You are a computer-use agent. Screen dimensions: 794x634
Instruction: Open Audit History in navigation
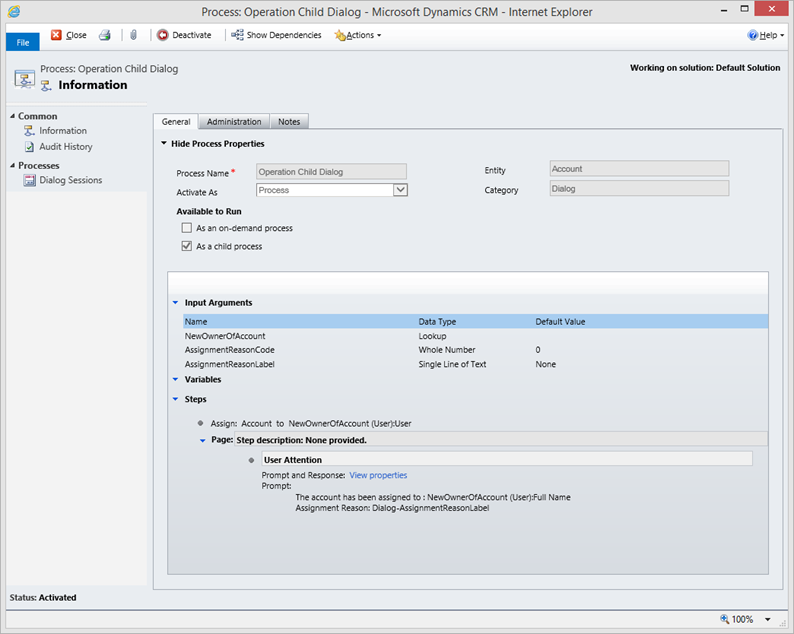(66, 147)
